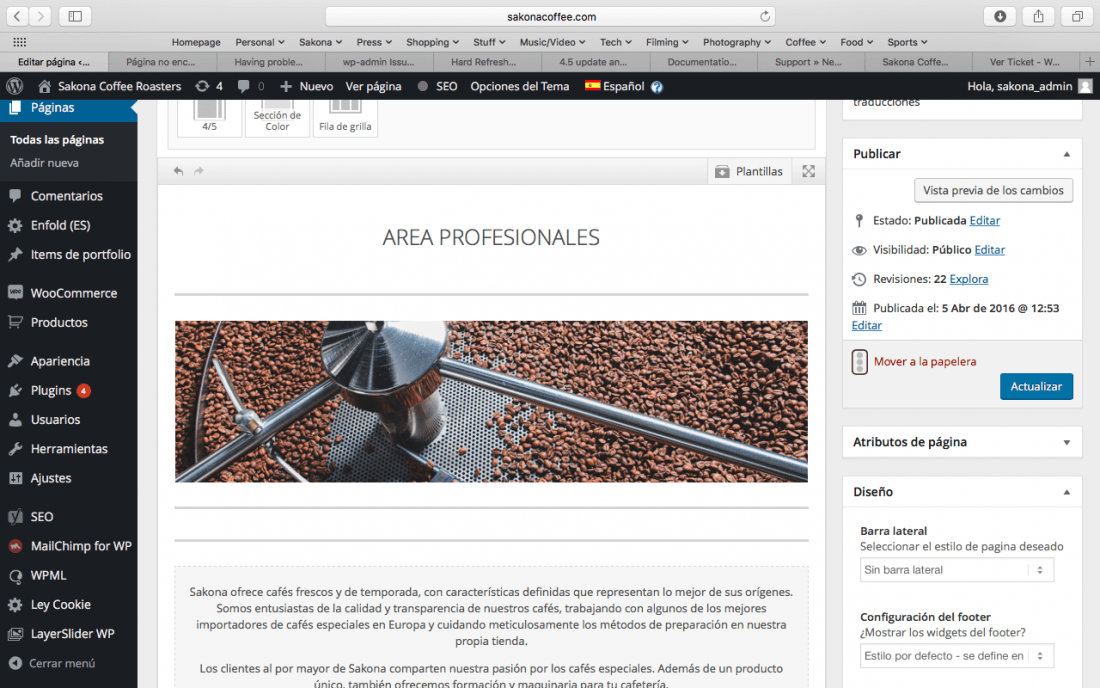This screenshot has width=1100, height=688.
Task: Open the WPML help question mark icon
Action: coord(657,87)
